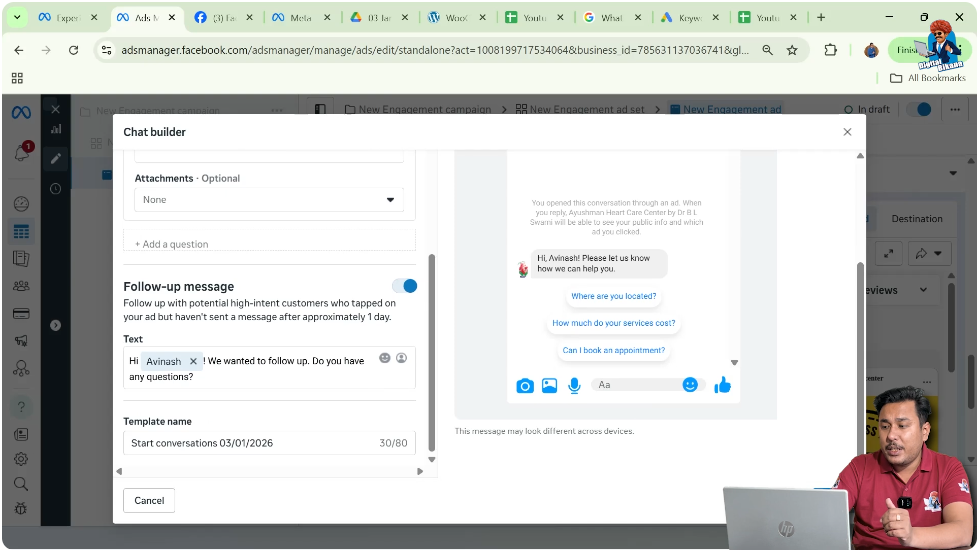
Task: Open Audiences people icon
Action: [x=21, y=286]
